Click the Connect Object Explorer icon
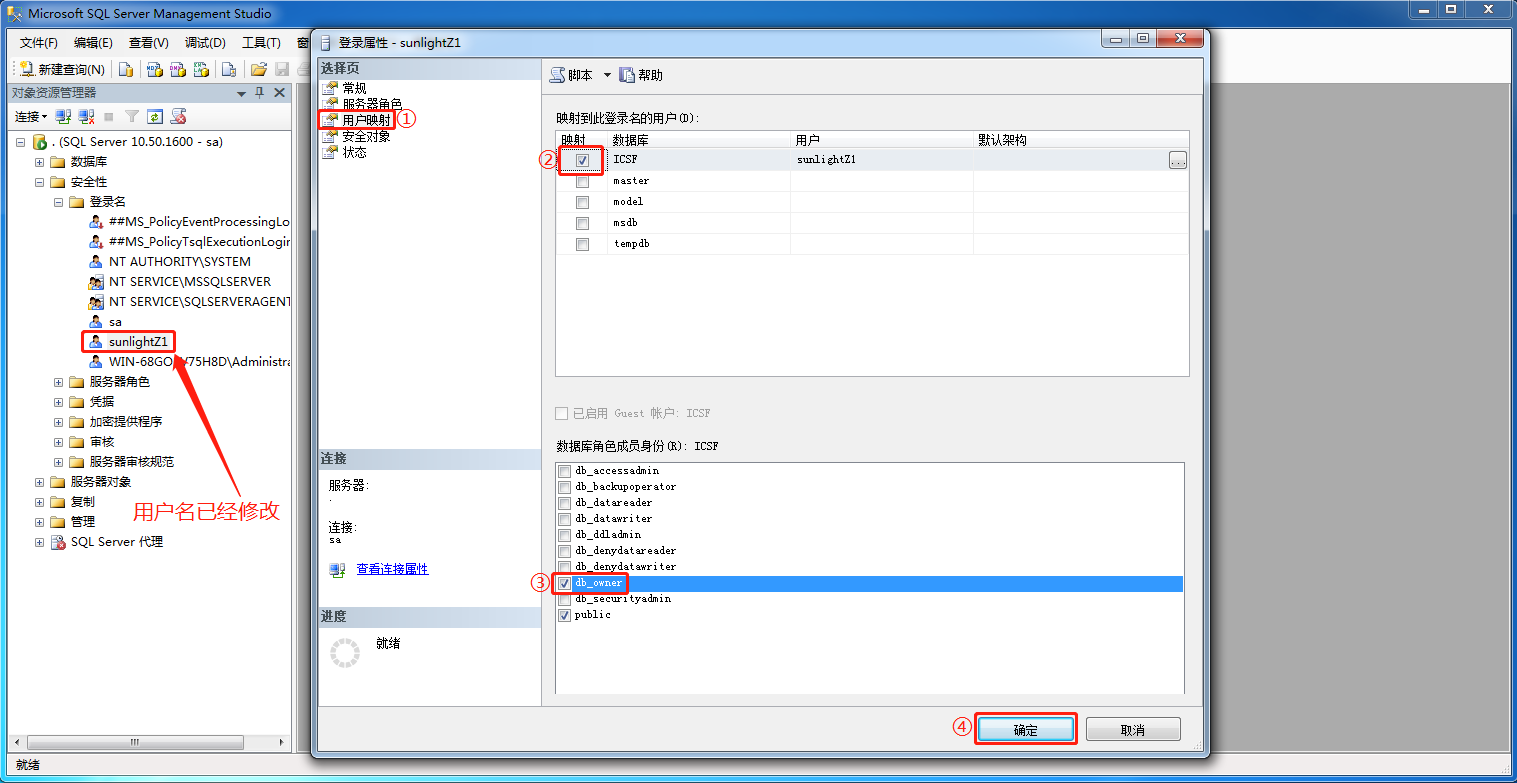Viewport: 1517px width, 783px height. 64,117
